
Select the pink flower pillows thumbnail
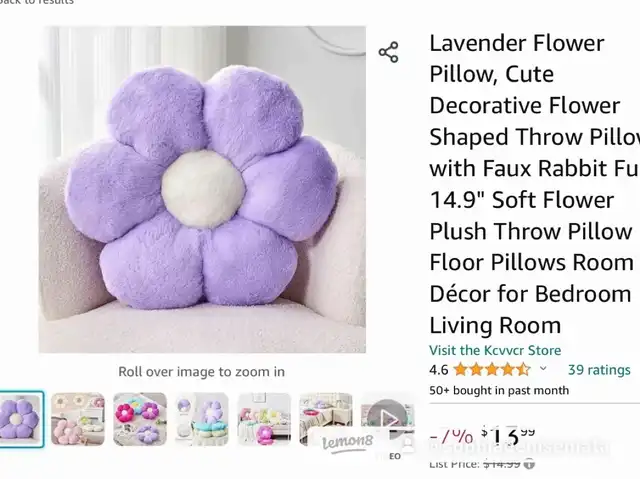(78, 419)
